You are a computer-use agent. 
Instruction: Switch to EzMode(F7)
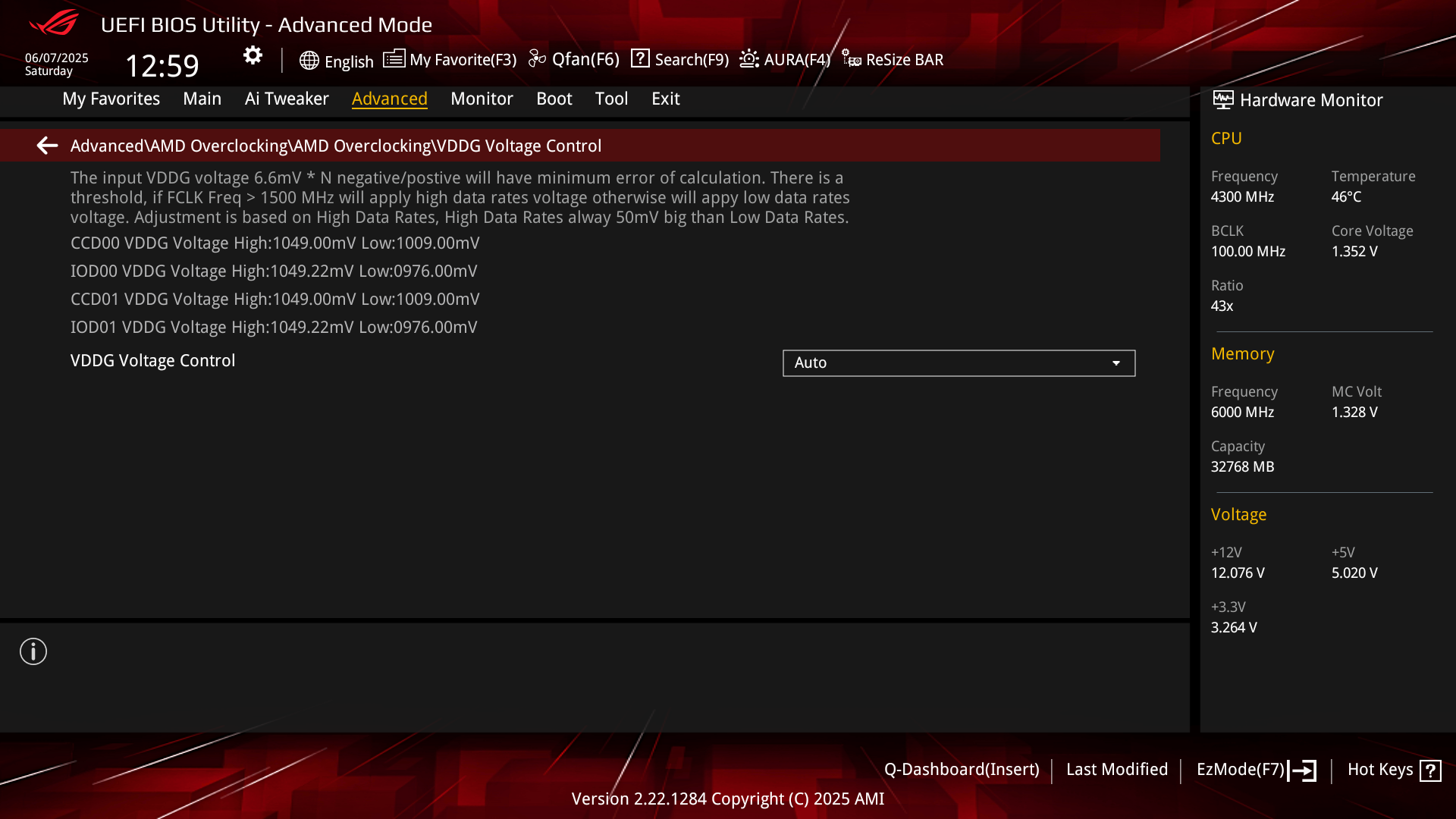(x=1241, y=770)
